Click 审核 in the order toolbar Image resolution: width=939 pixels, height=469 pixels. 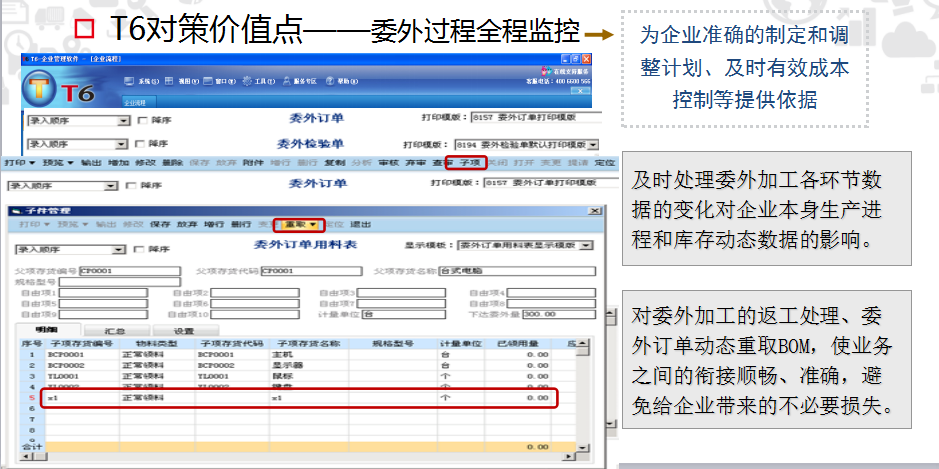[389, 163]
